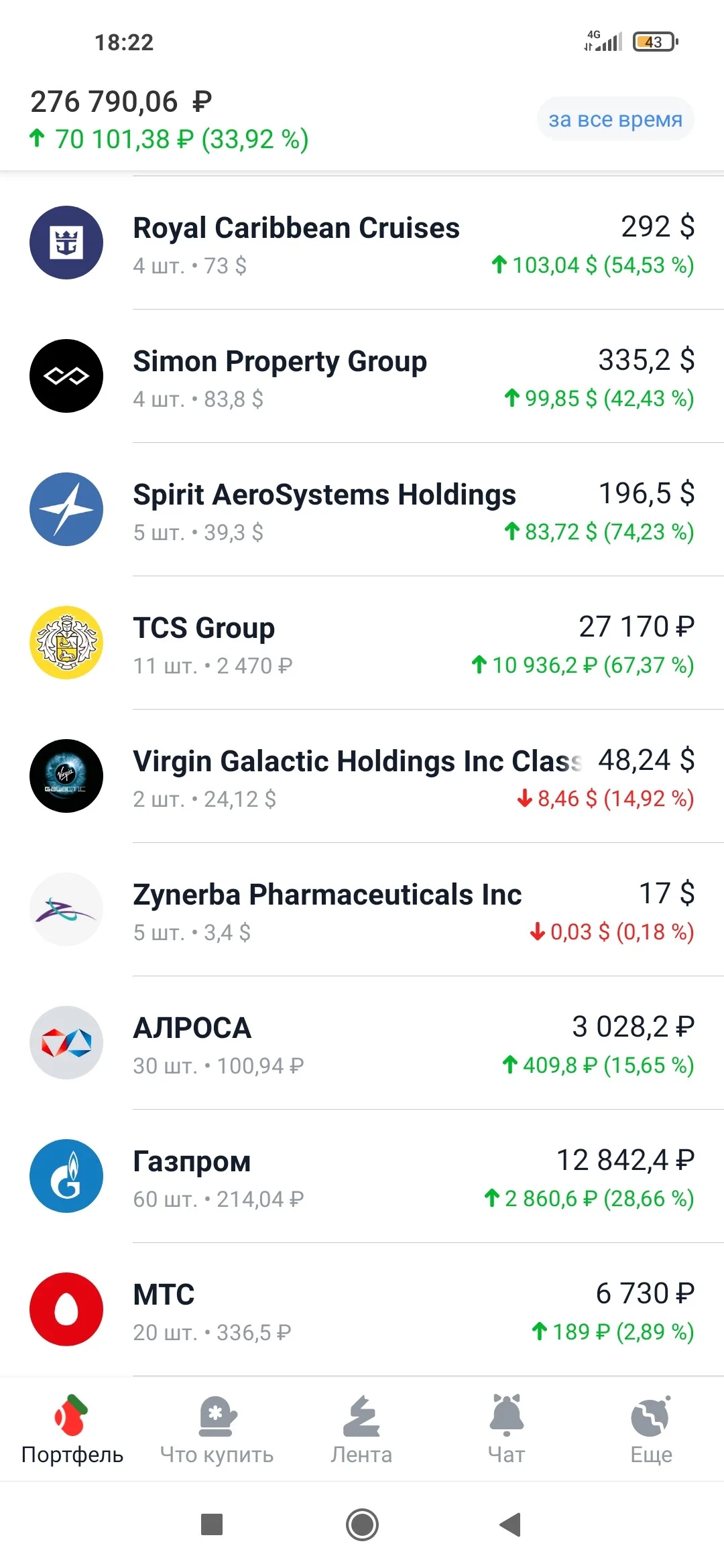Screen dimensions: 724x1568
Task: Open the Zynerba Pharmaceuticals Inc position
Action: (362, 910)
